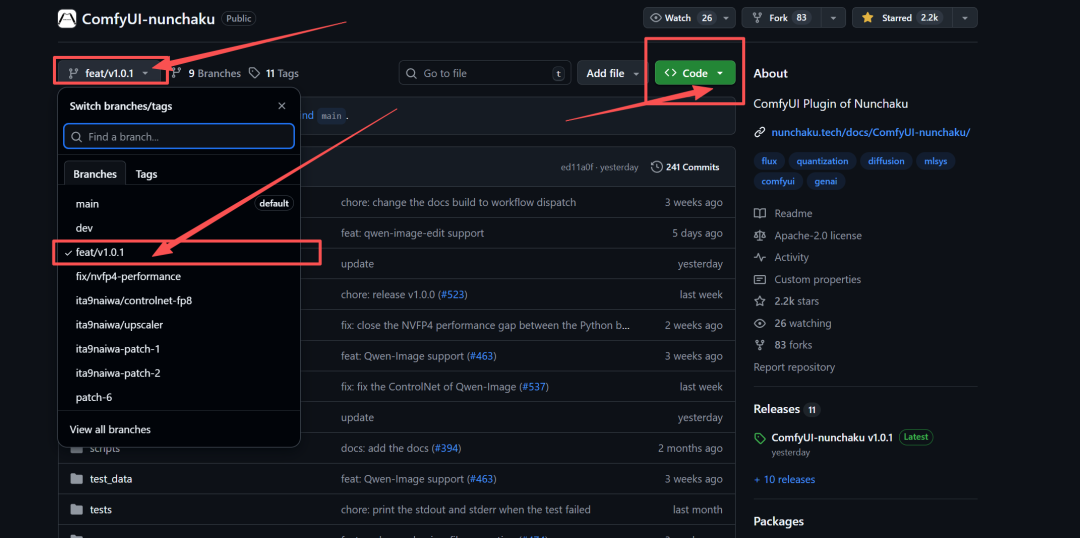Select the Branches tab
The width and height of the screenshot is (1080, 538).
(95, 174)
